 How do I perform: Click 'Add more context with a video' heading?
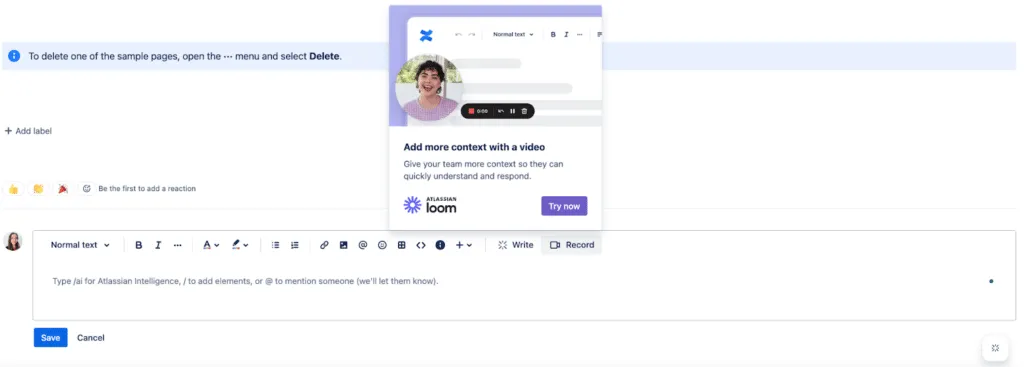tap(474, 147)
